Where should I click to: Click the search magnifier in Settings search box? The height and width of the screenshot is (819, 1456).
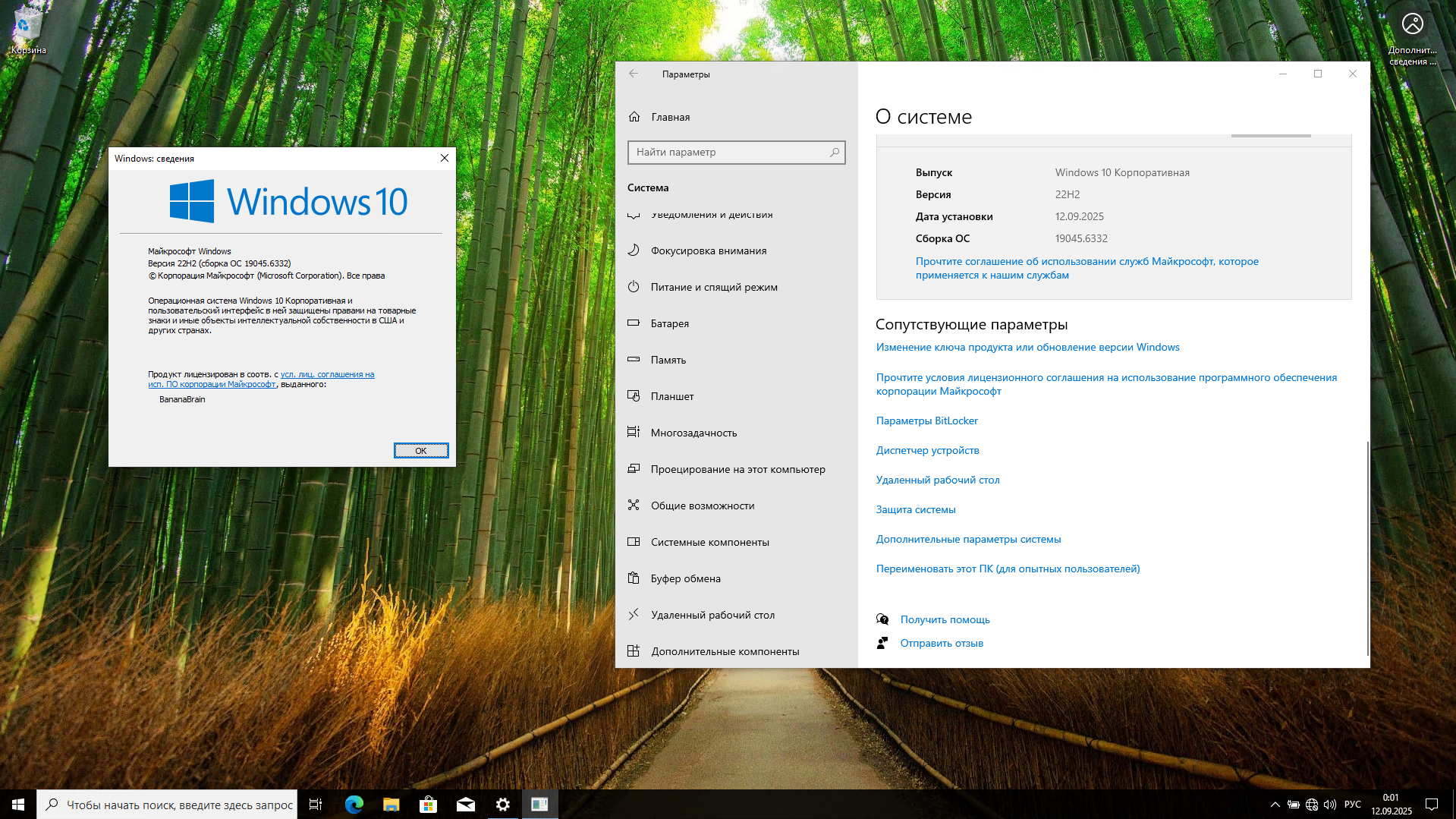pyautogui.click(x=835, y=153)
